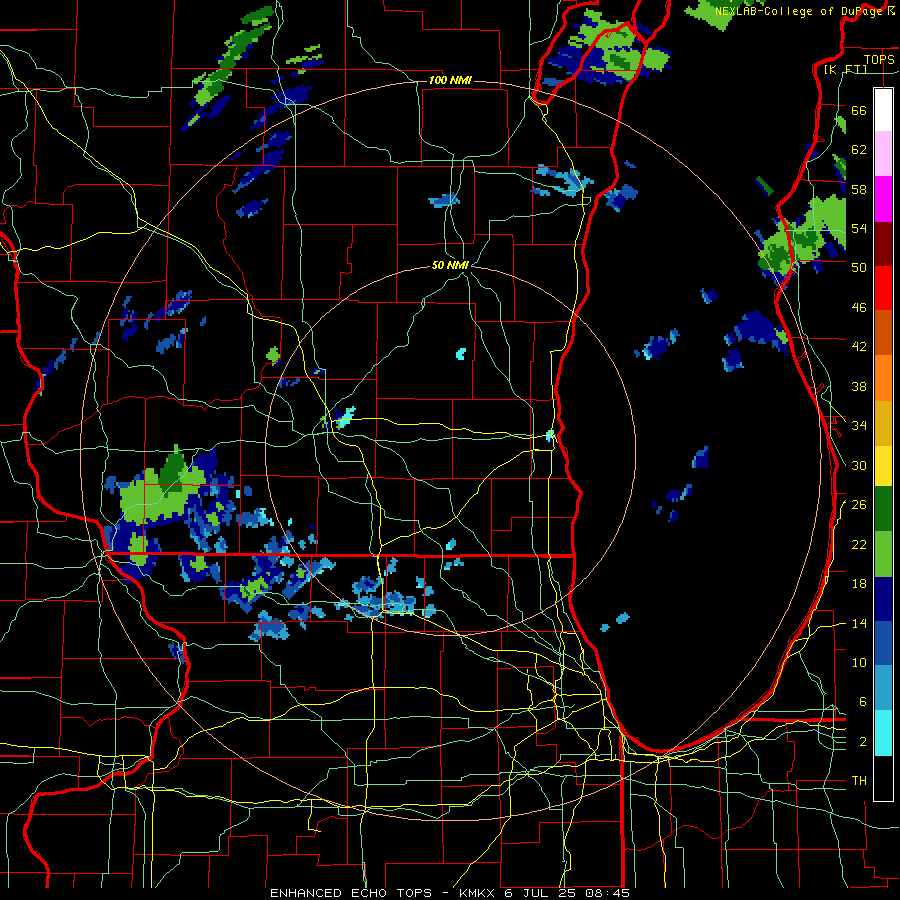Select the "54" legend value
This screenshot has width=900, height=900.
click(x=859, y=228)
